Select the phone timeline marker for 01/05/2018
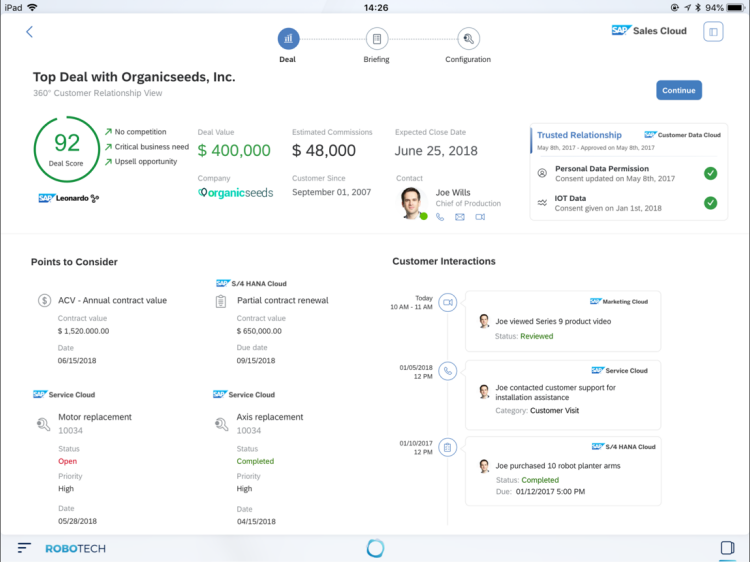Viewport: 750px width, 562px height. pyautogui.click(x=448, y=371)
